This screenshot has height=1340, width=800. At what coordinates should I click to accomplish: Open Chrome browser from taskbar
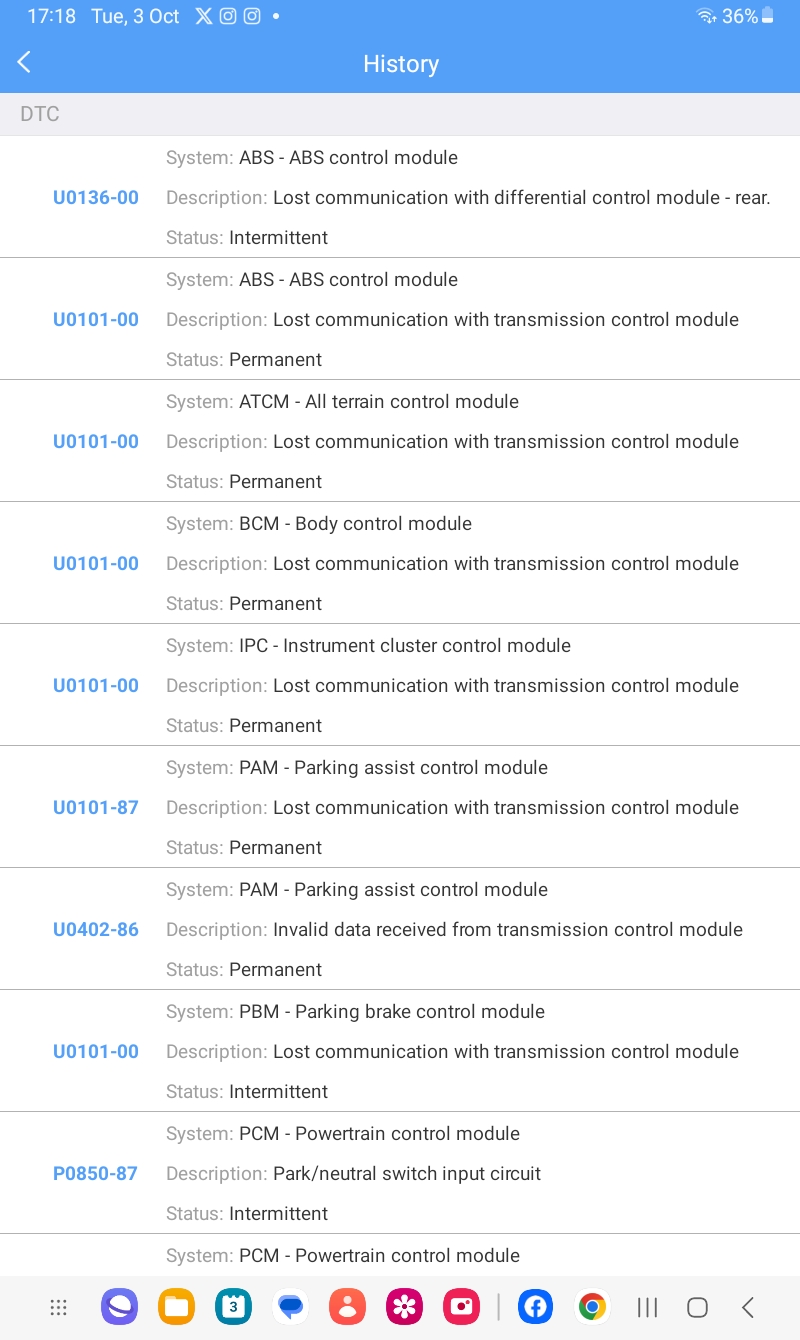(593, 1307)
